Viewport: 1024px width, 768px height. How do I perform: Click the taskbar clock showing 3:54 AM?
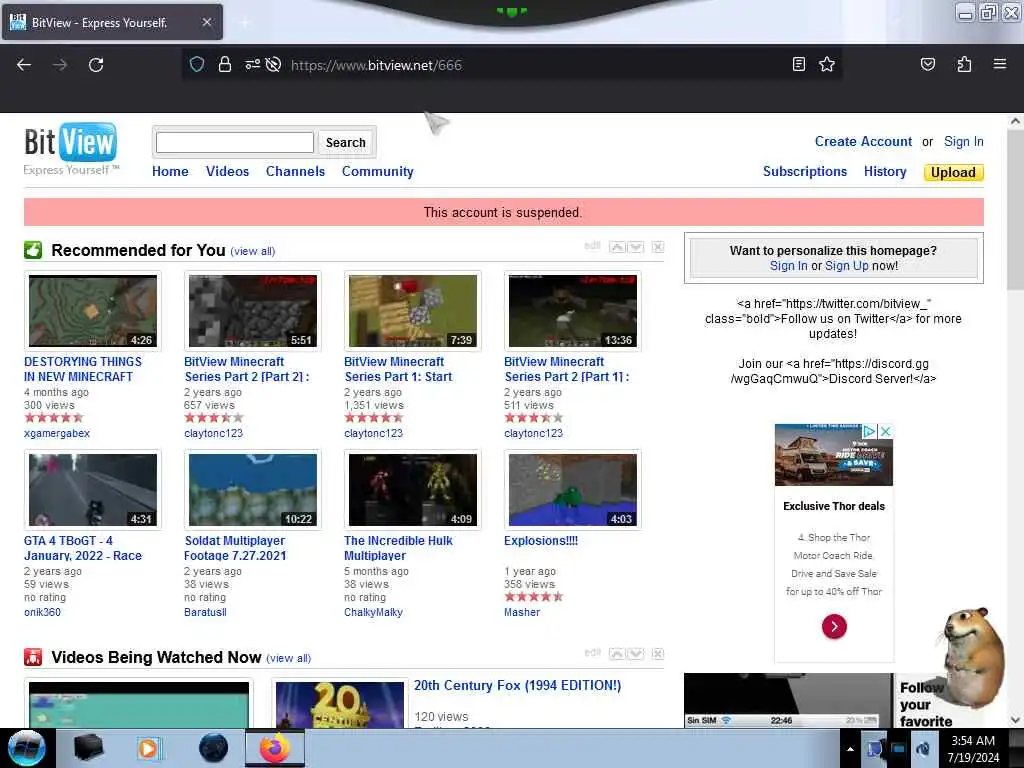coord(973,749)
